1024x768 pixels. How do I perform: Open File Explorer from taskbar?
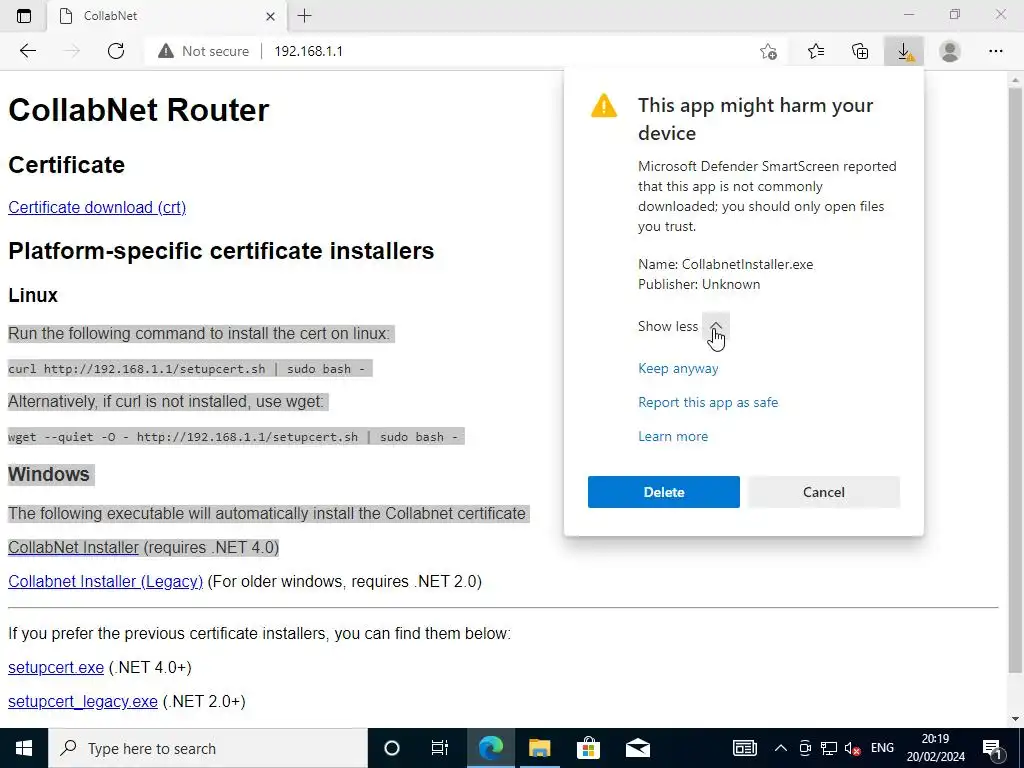(x=539, y=748)
